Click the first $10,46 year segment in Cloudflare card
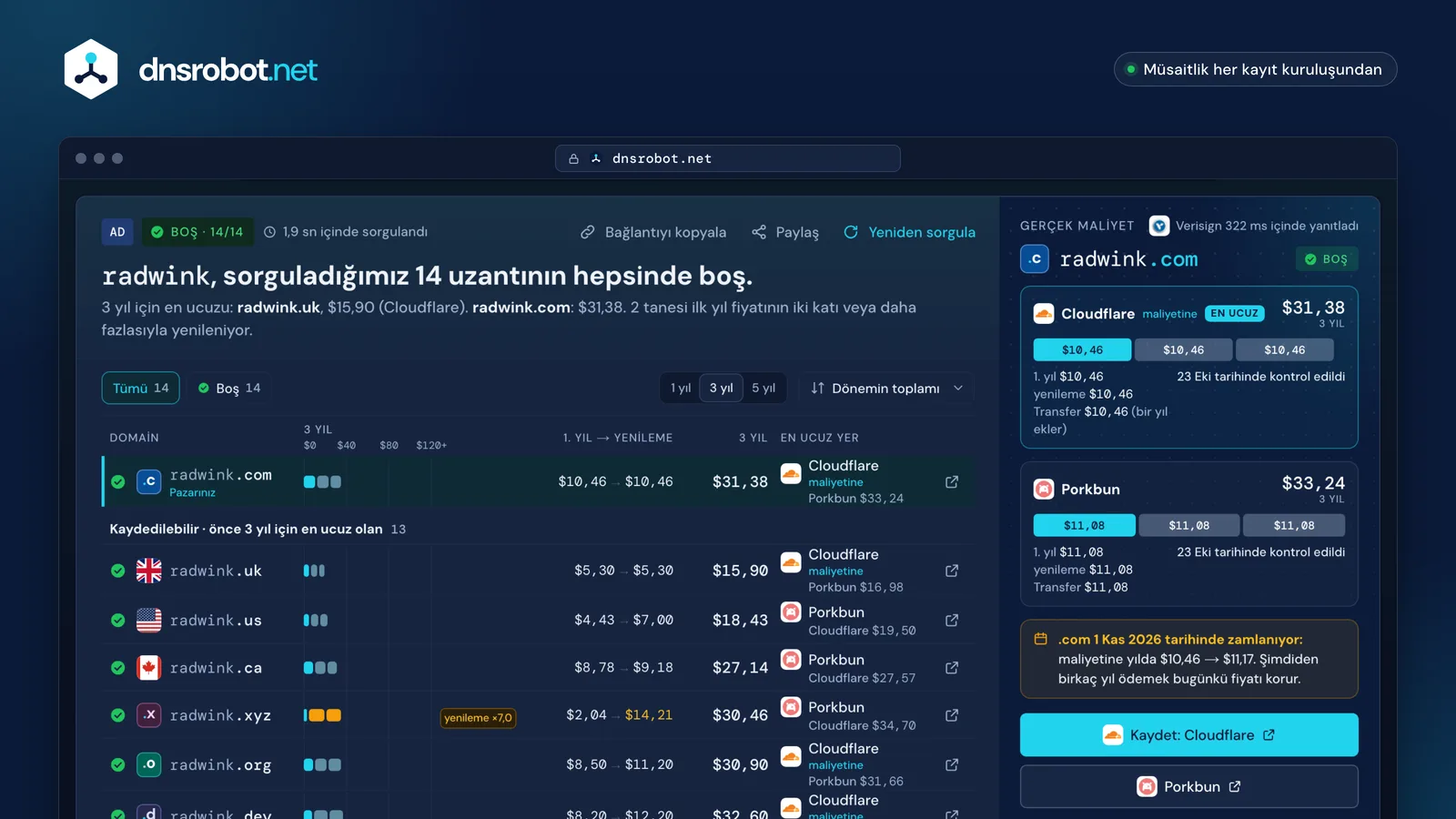This screenshot has height=819, width=1456. point(1082,350)
